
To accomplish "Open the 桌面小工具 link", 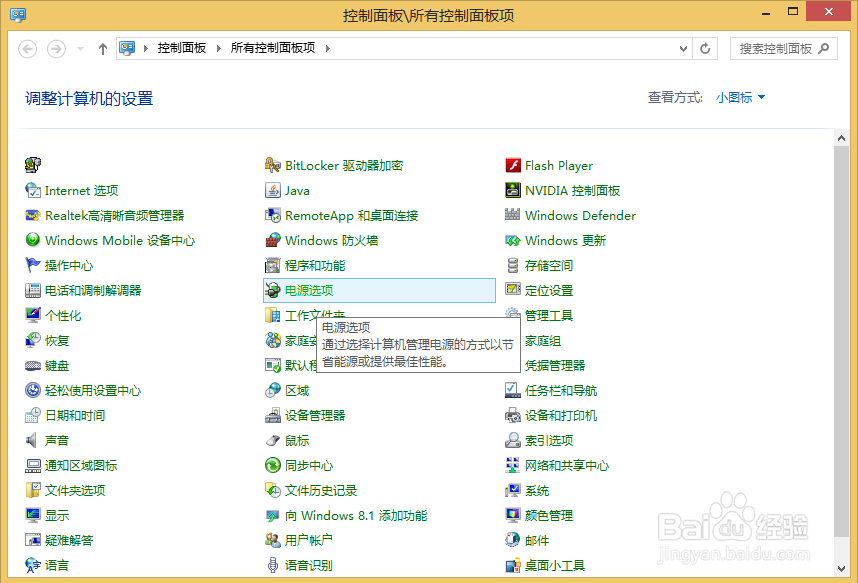I will point(555,565).
